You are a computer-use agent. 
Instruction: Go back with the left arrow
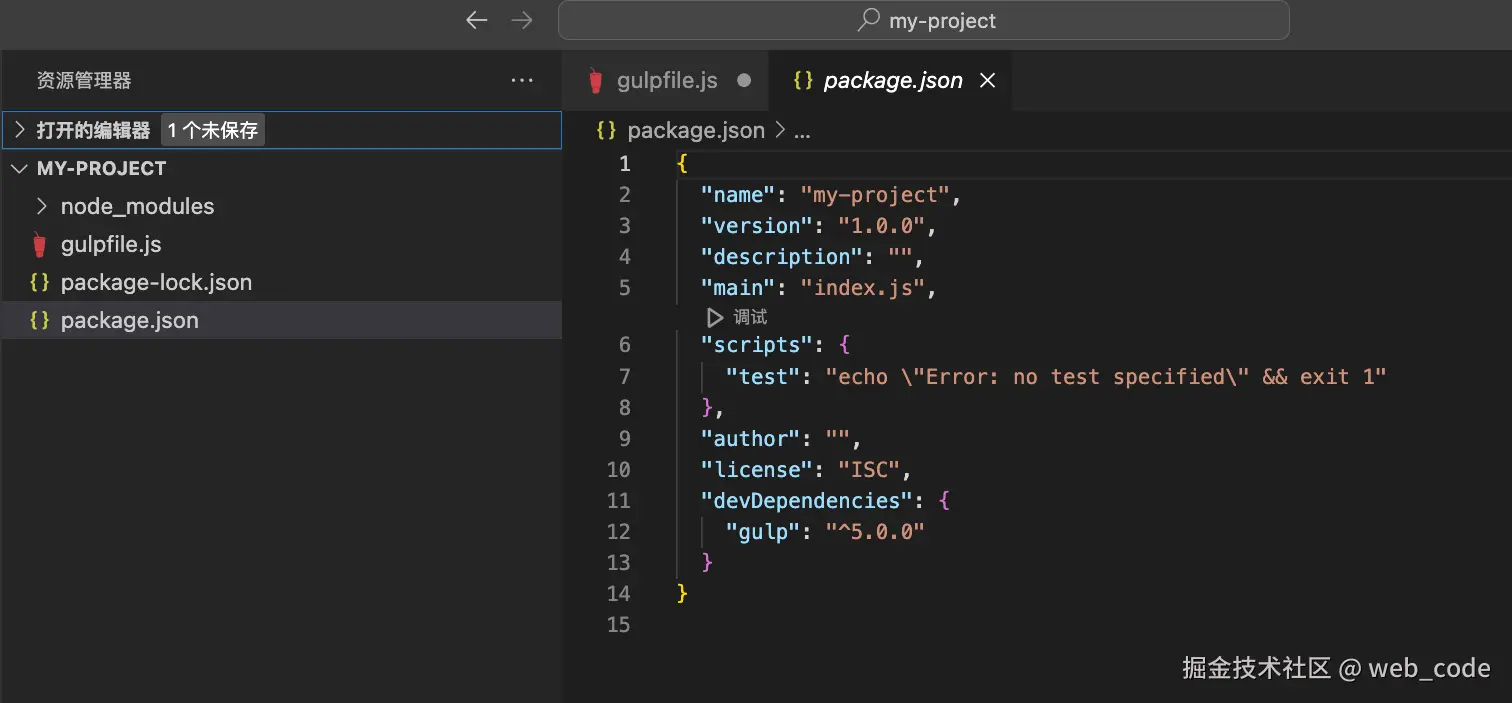477,20
